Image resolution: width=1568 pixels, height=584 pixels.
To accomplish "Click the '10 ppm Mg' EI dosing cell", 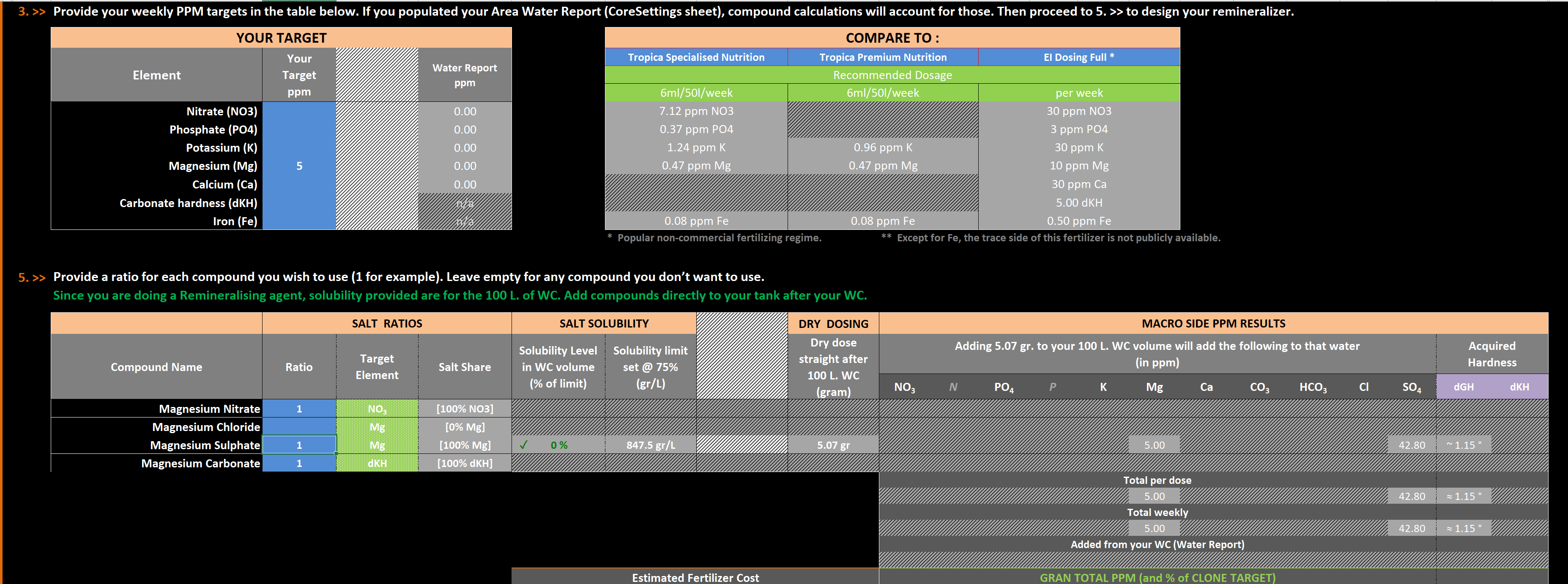I will pyautogui.click(x=1078, y=166).
